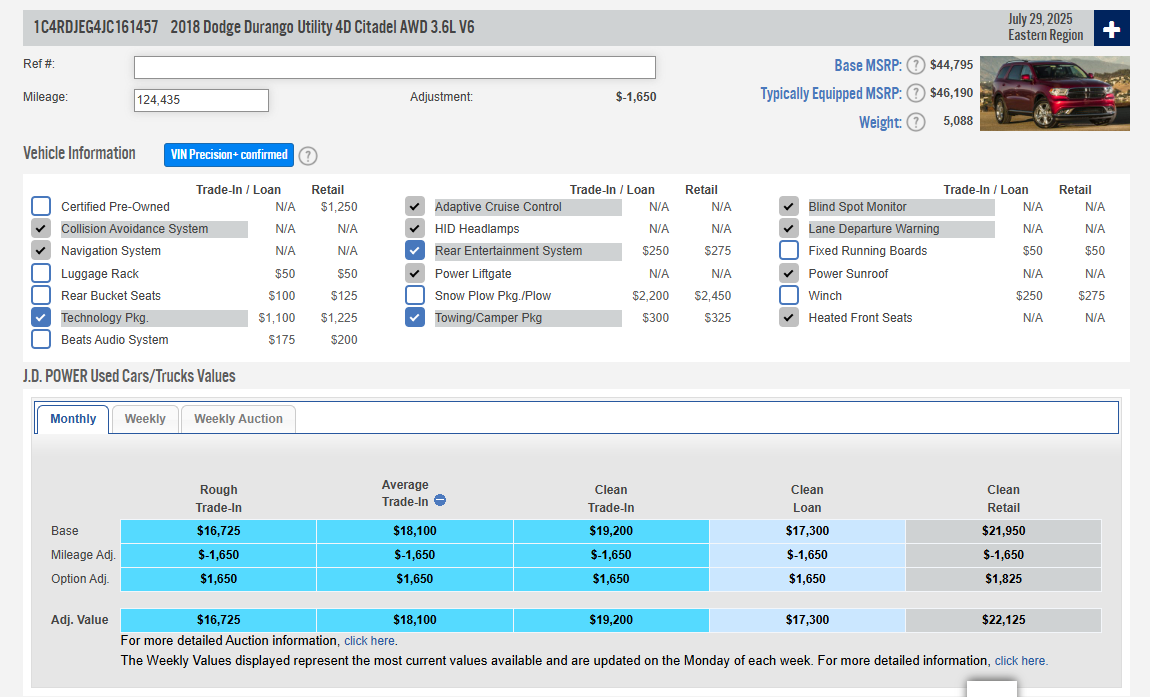This screenshot has width=1150, height=697.
Task: Check the Certified Pre-Owned checkbox
Action: point(41,206)
